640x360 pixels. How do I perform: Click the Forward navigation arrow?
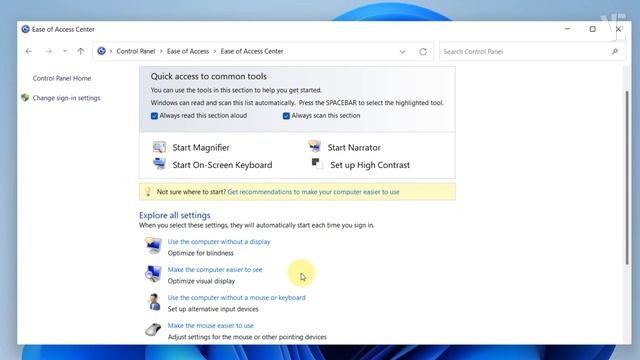(49, 51)
